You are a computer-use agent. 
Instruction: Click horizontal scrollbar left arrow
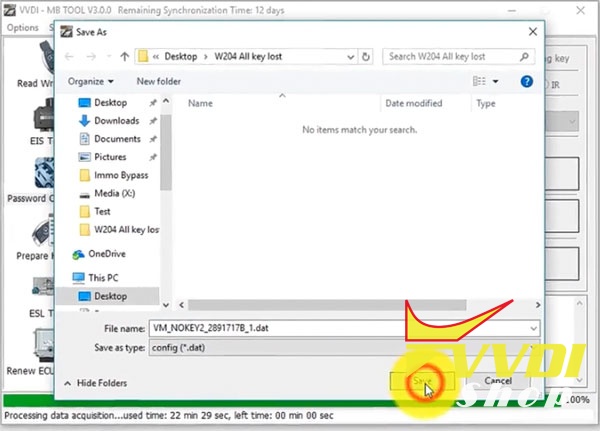pos(181,305)
